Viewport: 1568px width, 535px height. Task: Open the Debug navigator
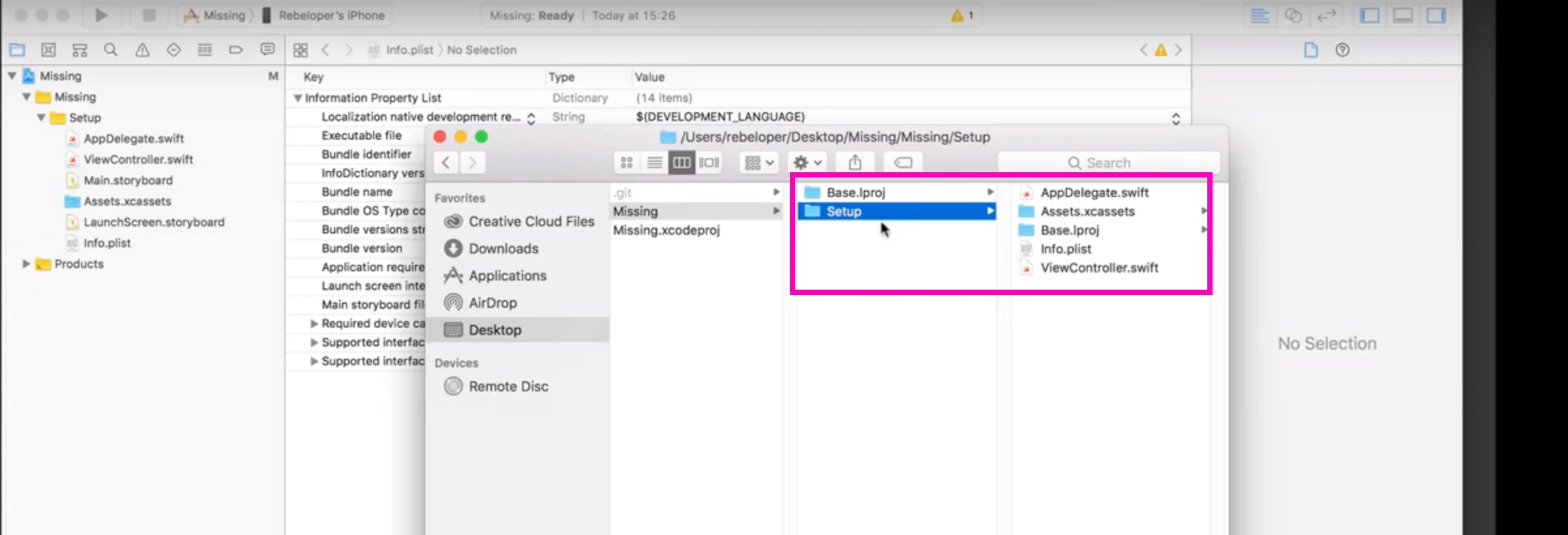pyautogui.click(x=205, y=50)
